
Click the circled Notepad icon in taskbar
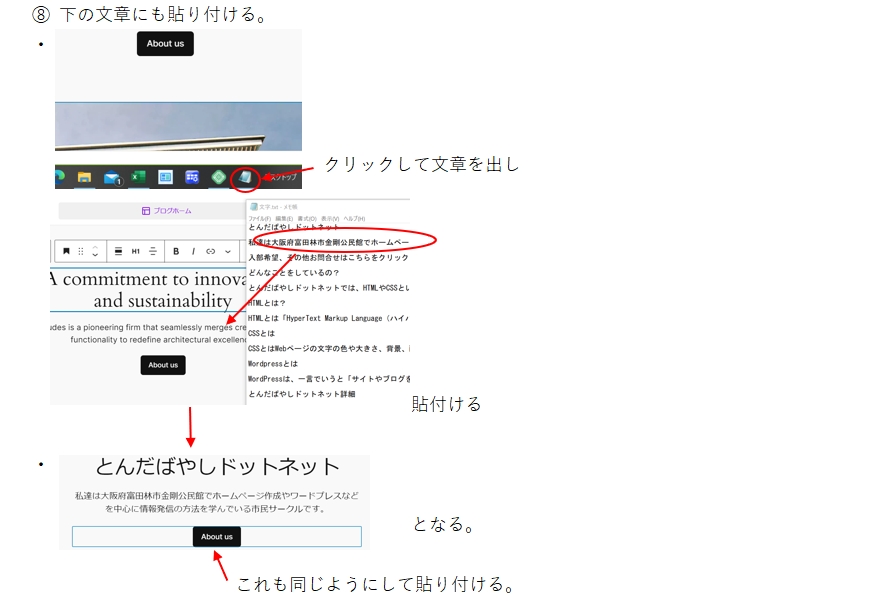click(245, 178)
